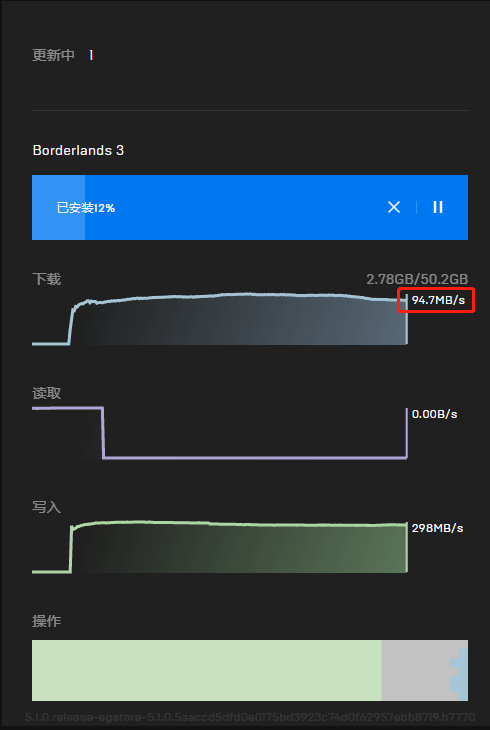Click the 写入 write label
Screen dimensions: 490x730
(47, 507)
